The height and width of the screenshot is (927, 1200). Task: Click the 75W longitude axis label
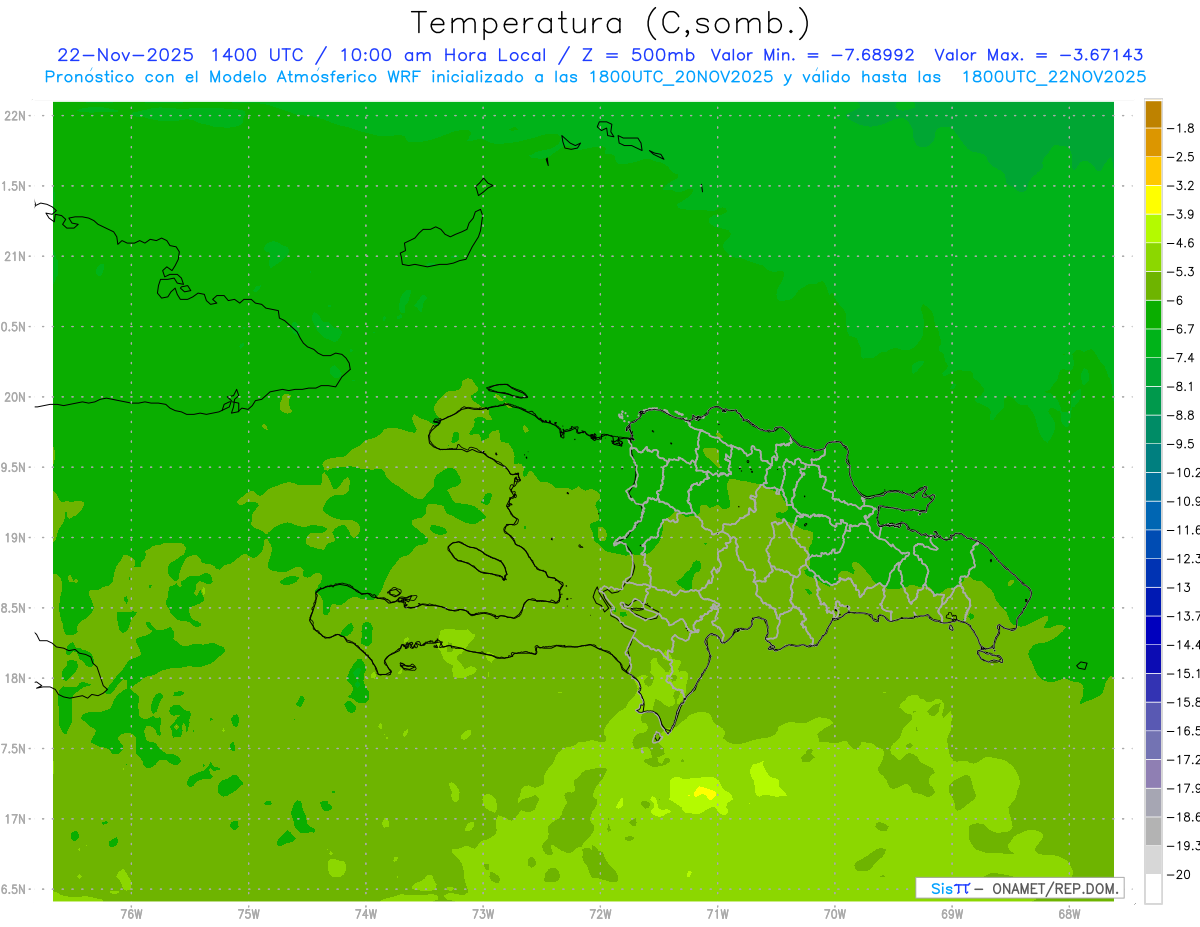249,914
